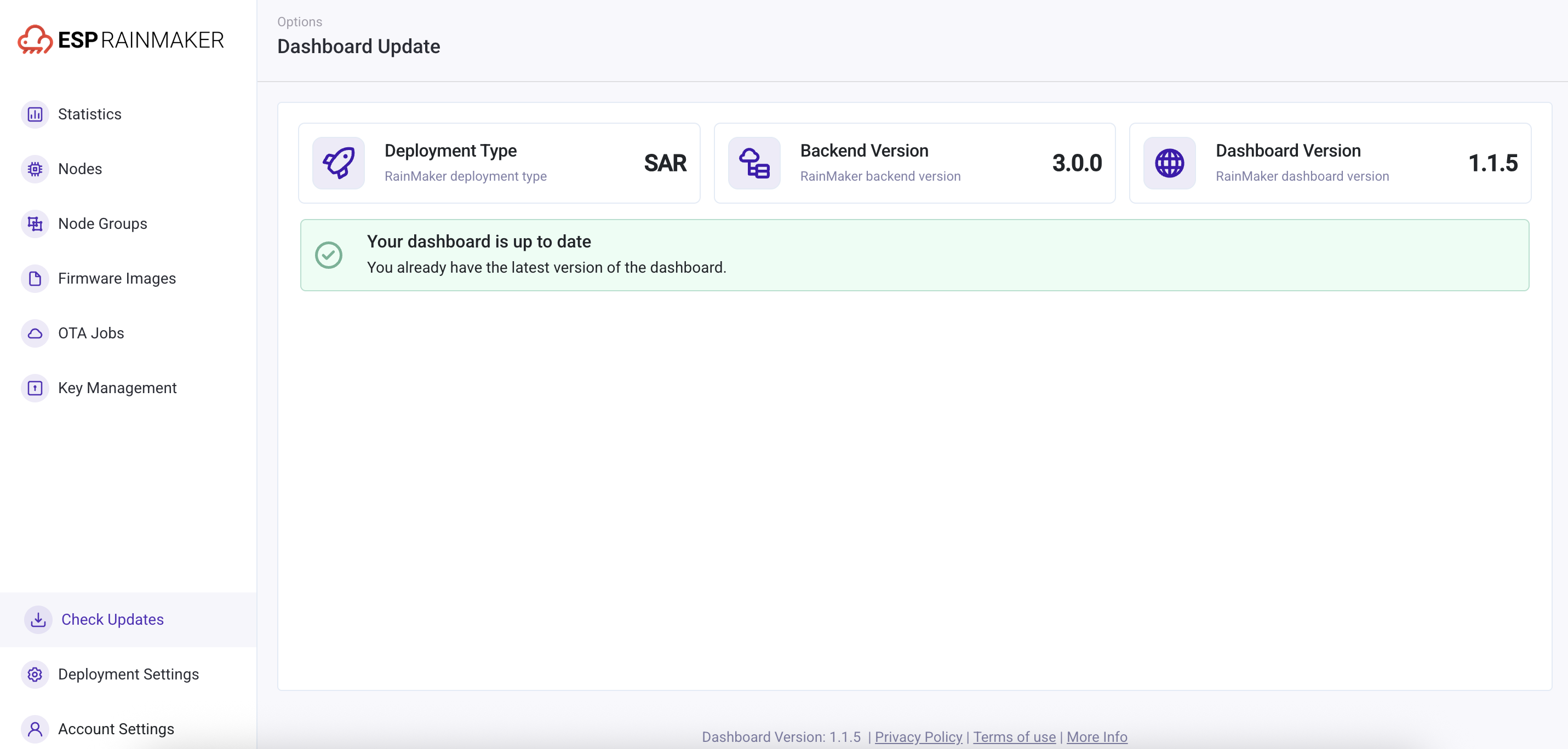Screen dimensions: 1568x749
Task: Select the Firmware Images document icon
Action: [x=35, y=278]
